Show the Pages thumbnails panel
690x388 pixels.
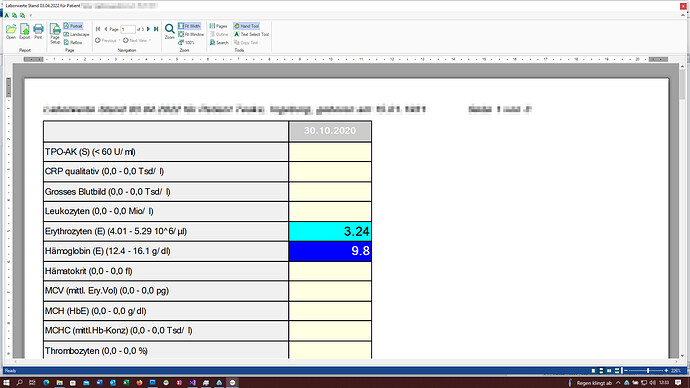click(218, 26)
